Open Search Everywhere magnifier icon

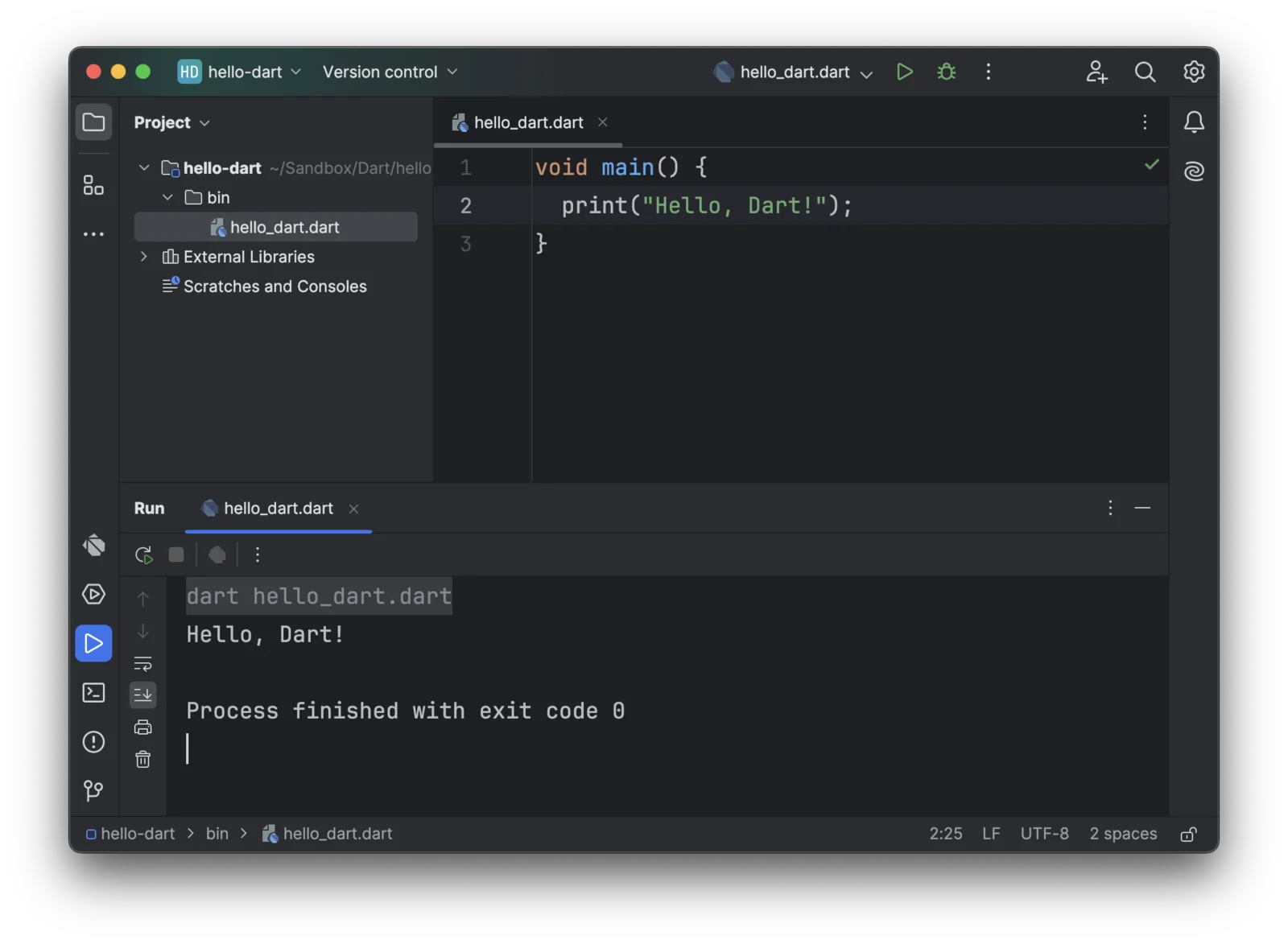pos(1145,72)
